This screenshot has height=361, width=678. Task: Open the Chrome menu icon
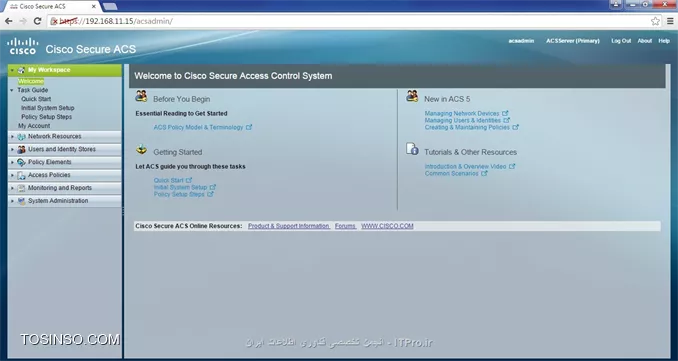pyautogui.click(x=670, y=21)
